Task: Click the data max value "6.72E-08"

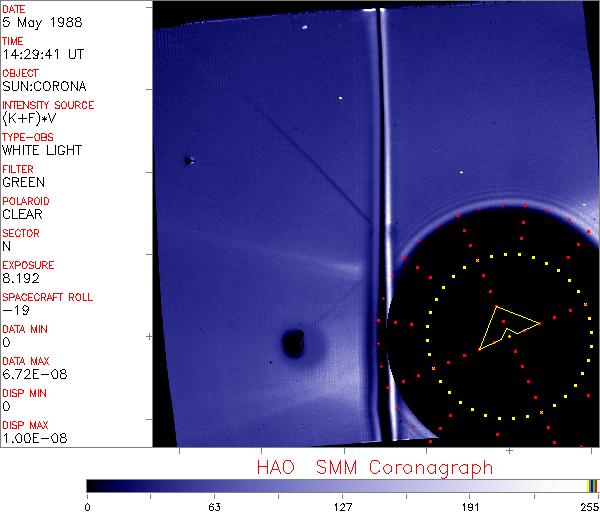Action: tap(35, 374)
